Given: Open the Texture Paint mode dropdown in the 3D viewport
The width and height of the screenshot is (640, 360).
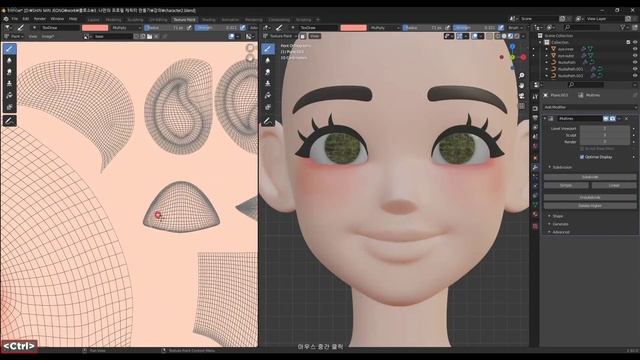Looking at the screenshot, I should click(x=283, y=36).
